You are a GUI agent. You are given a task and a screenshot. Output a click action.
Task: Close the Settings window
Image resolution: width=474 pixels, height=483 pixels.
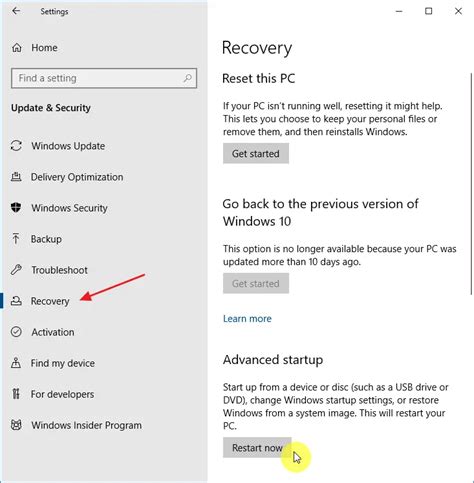458,11
